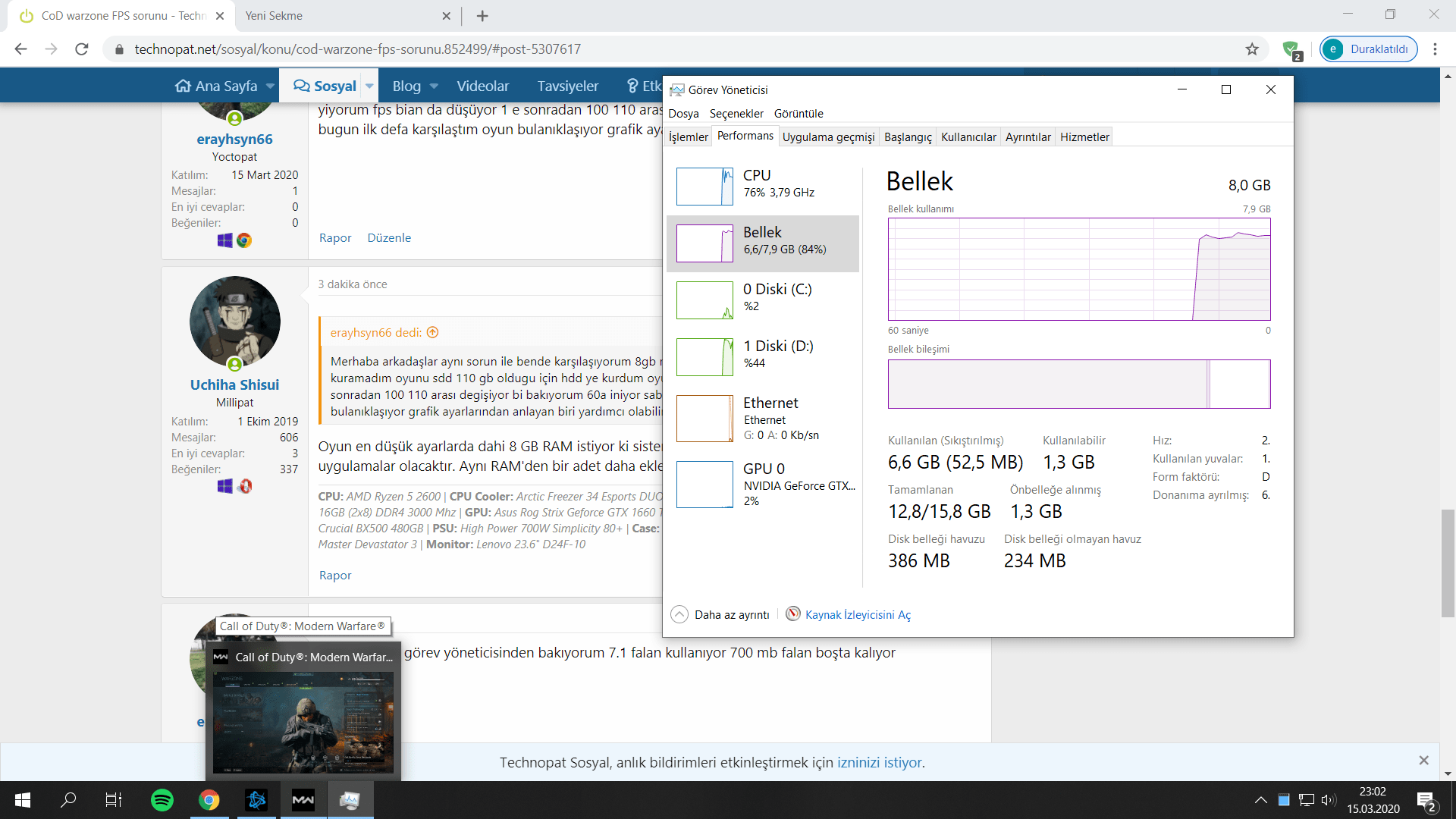Click the Düzenle link on the post

(x=389, y=238)
